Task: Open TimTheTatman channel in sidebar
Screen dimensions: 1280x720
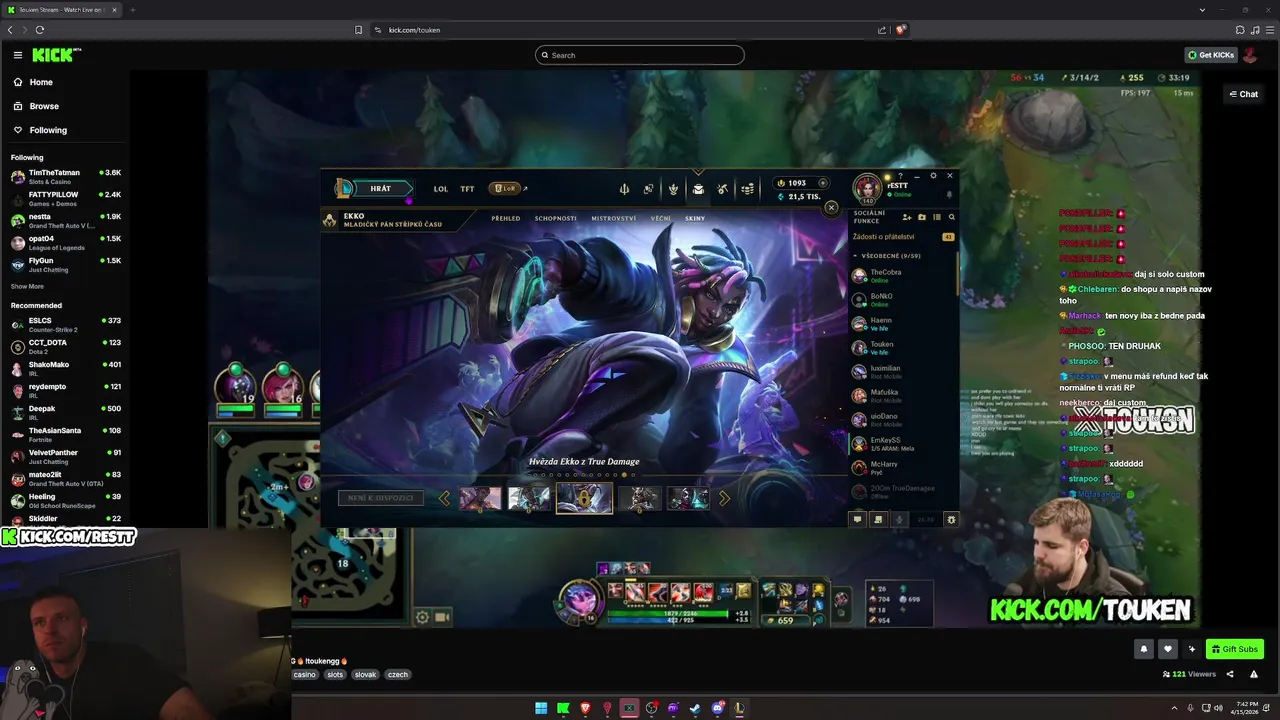Action: point(66,176)
